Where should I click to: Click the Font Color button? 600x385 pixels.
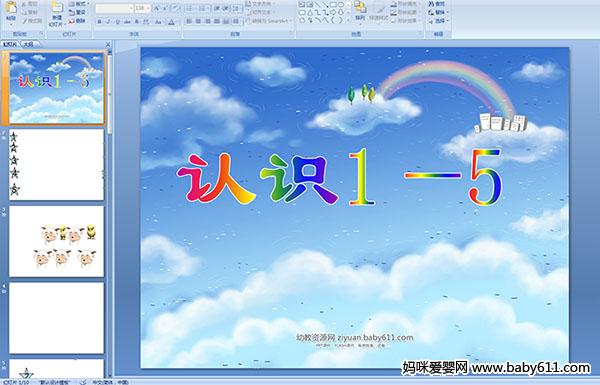point(172,22)
